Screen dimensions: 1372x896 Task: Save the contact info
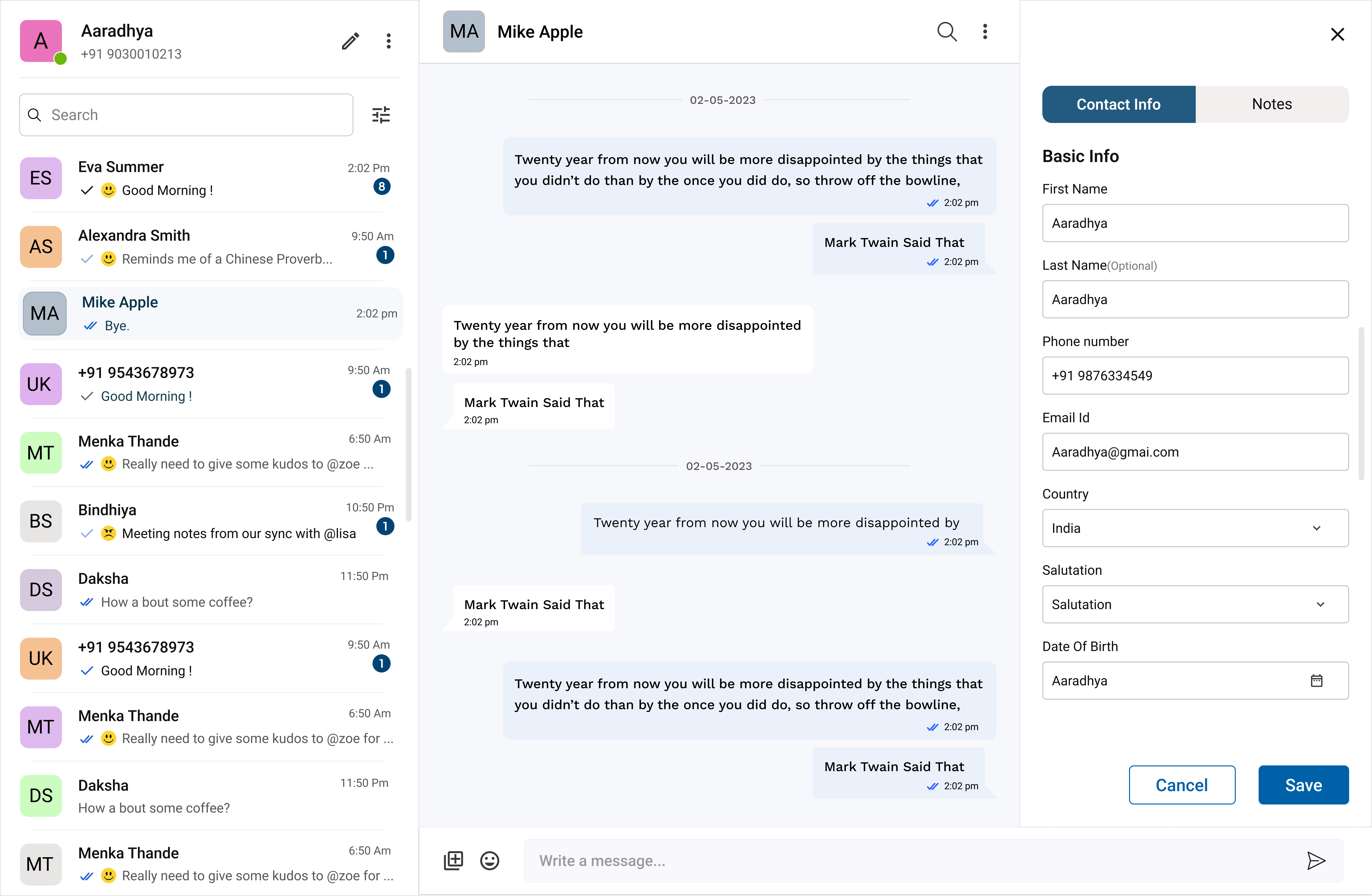click(x=1303, y=785)
